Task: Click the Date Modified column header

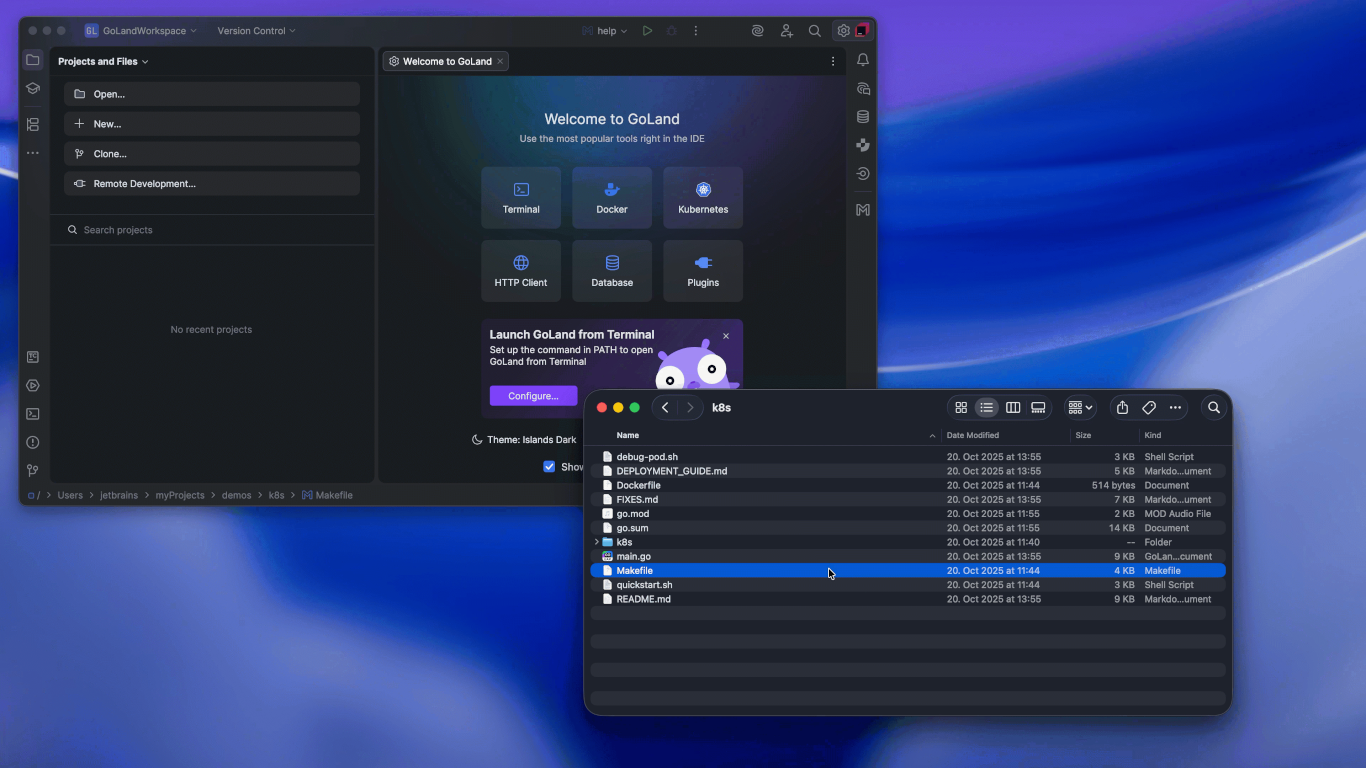Action: pyautogui.click(x=972, y=435)
